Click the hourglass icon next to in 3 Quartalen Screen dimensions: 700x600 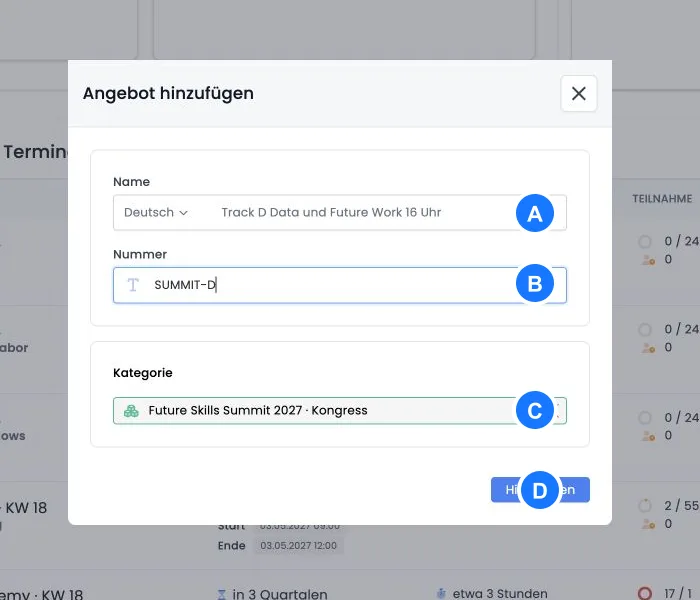point(221,594)
